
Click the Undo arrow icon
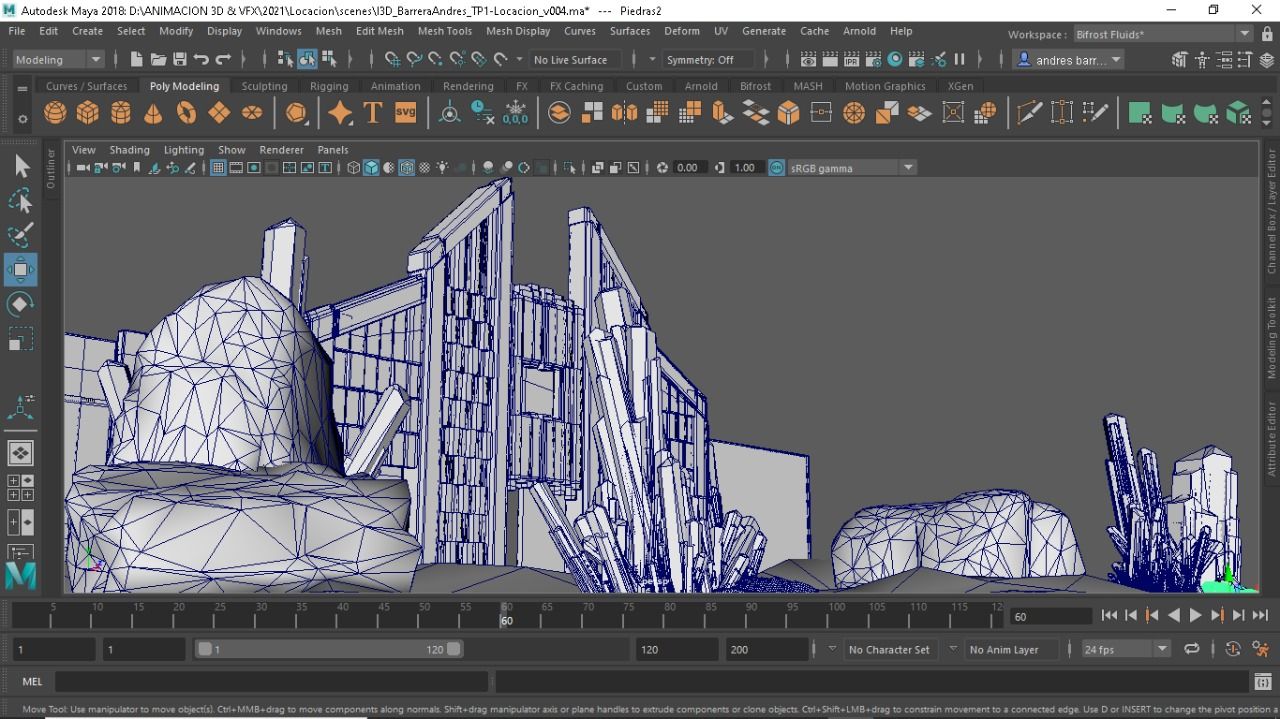click(202, 60)
